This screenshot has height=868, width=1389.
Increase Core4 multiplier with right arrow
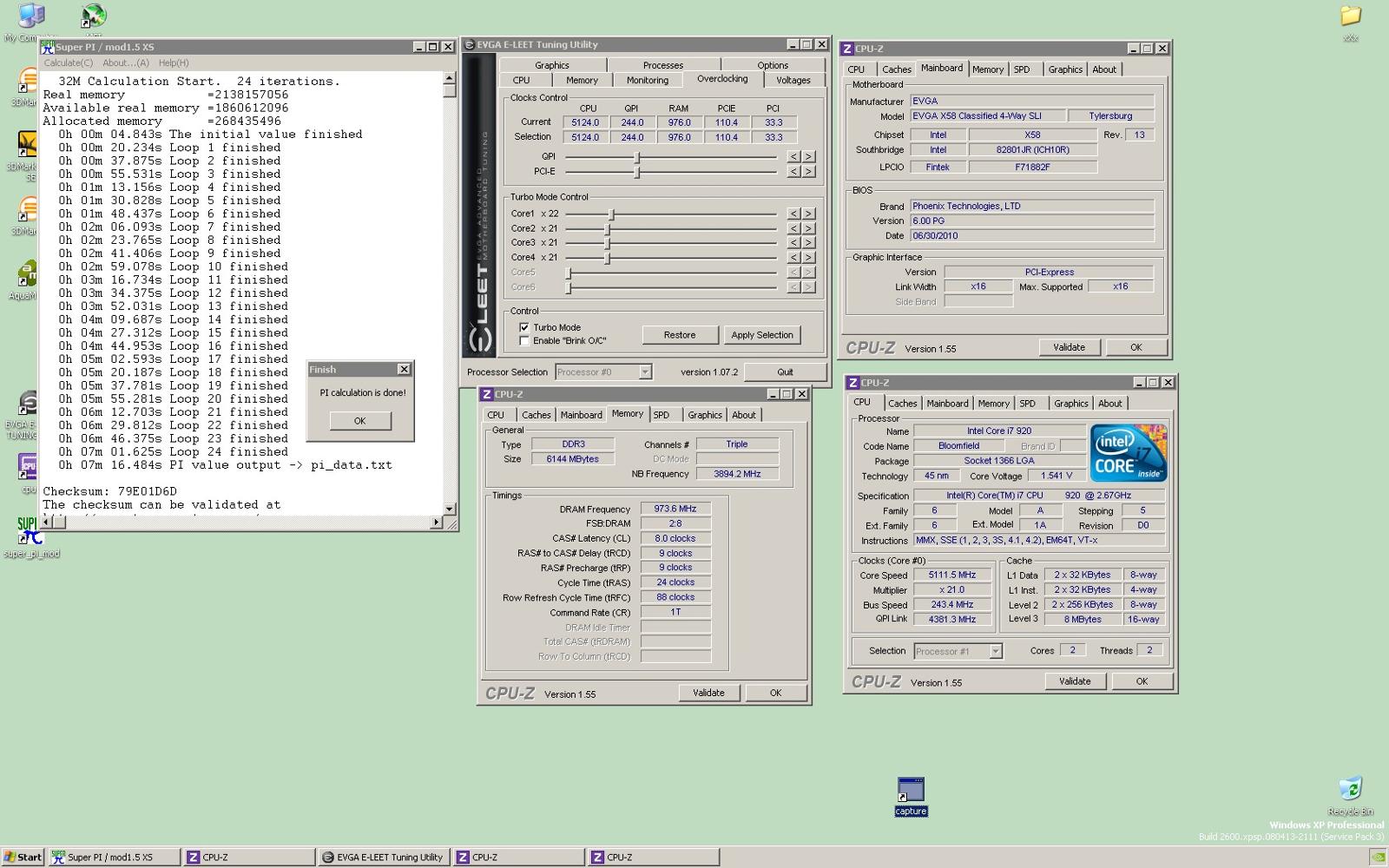[x=808, y=258]
